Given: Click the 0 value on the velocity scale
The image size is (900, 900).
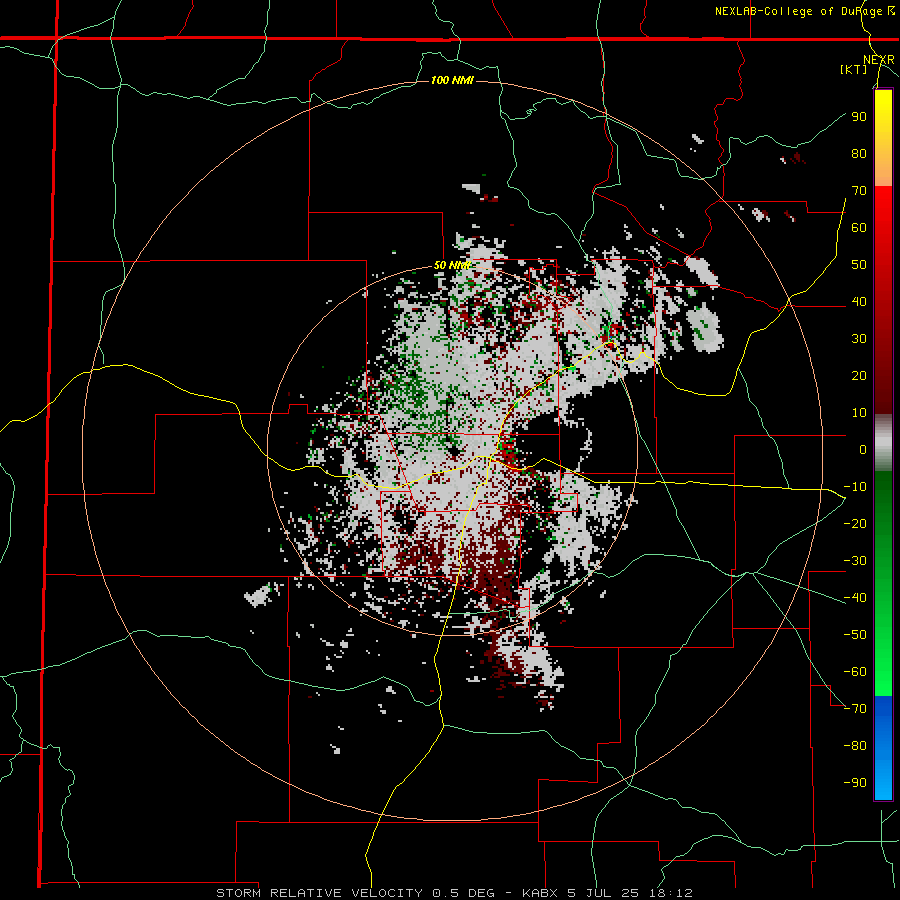Looking at the screenshot, I should click(863, 450).
